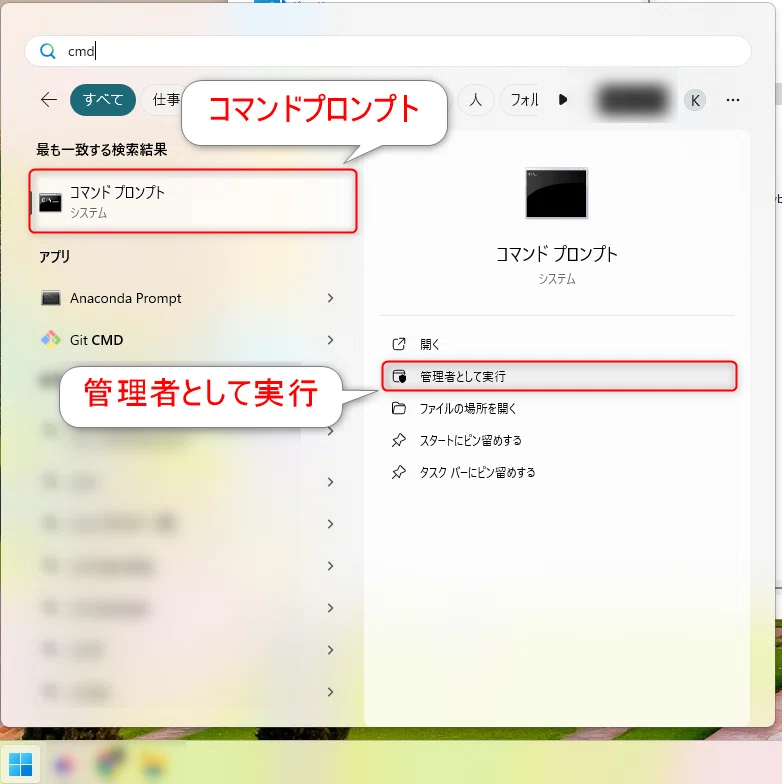This screenshot has height=784, width=782.
Task: Select the 仕事 filter tab
Action: (x=164, y=100)
